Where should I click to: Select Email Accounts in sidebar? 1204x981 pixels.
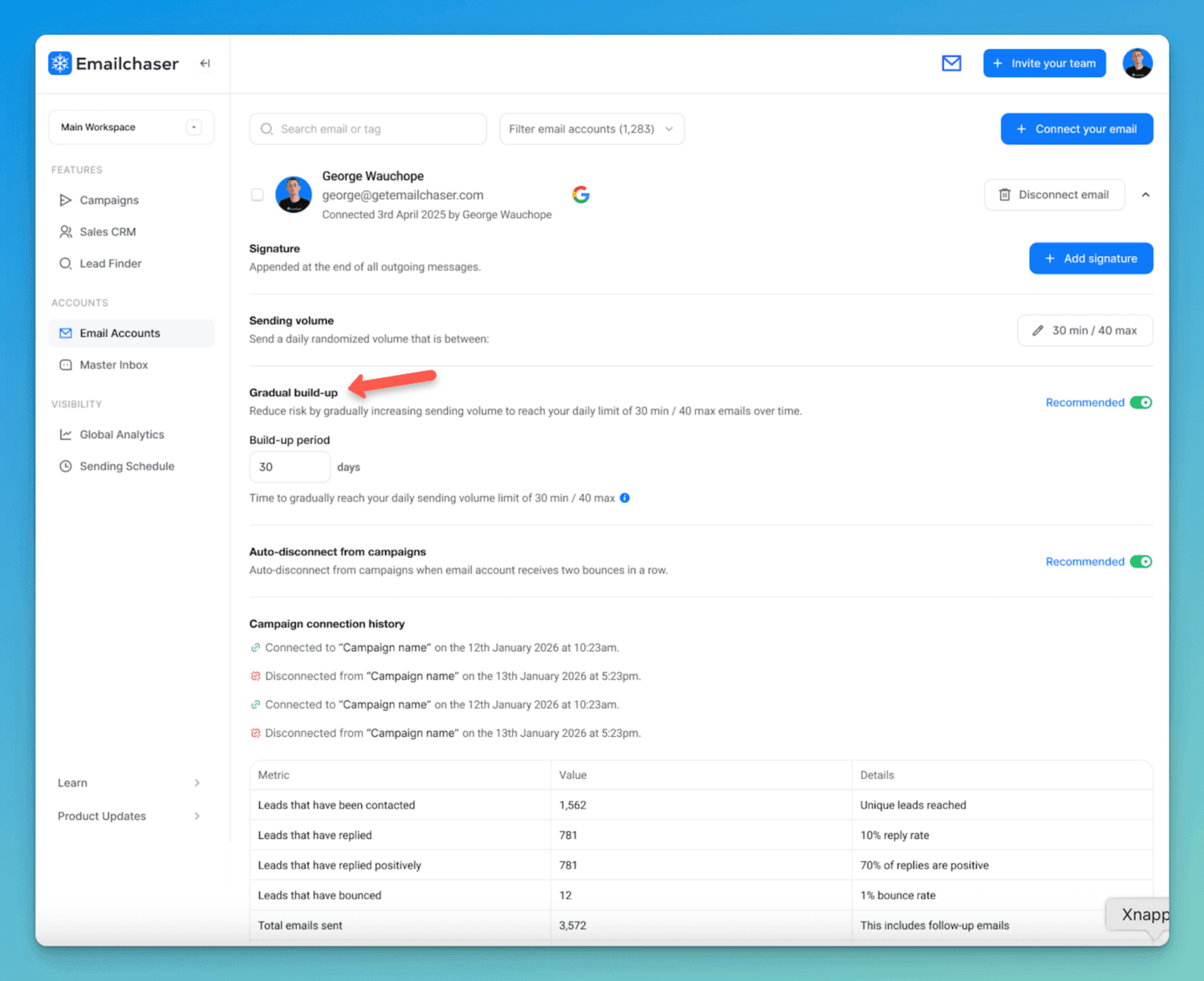coord(132,333)
